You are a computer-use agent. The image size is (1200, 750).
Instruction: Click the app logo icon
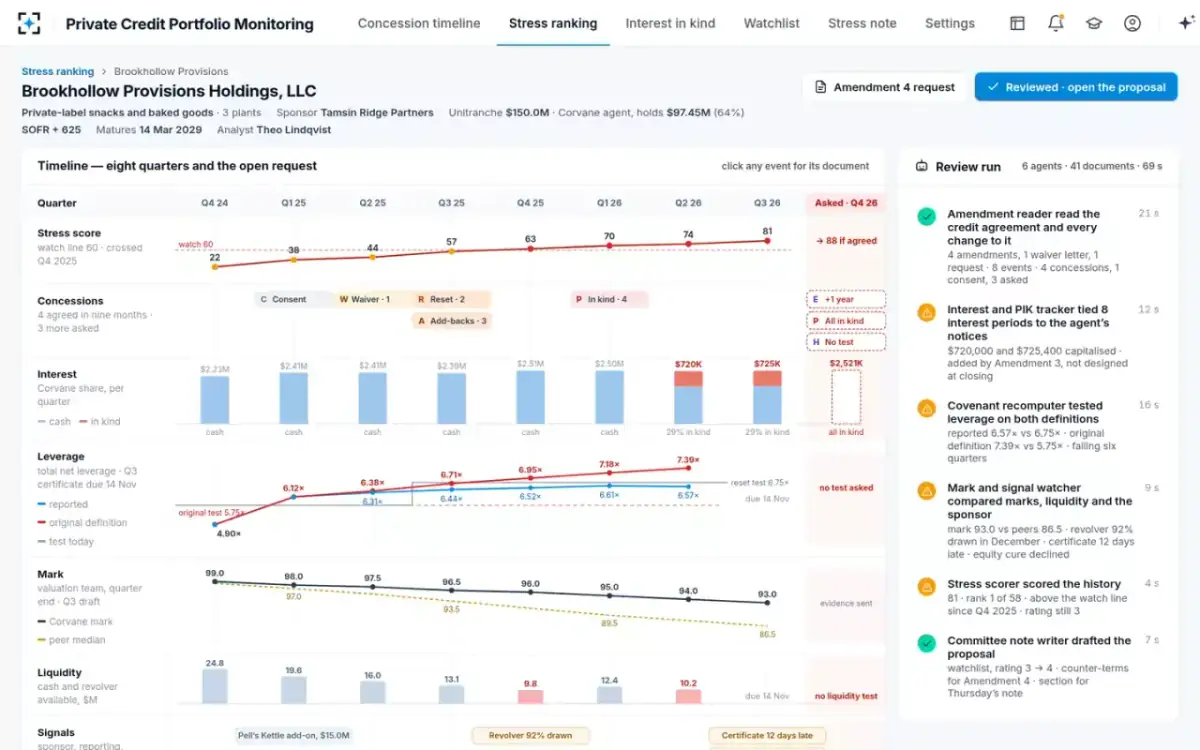30,23
